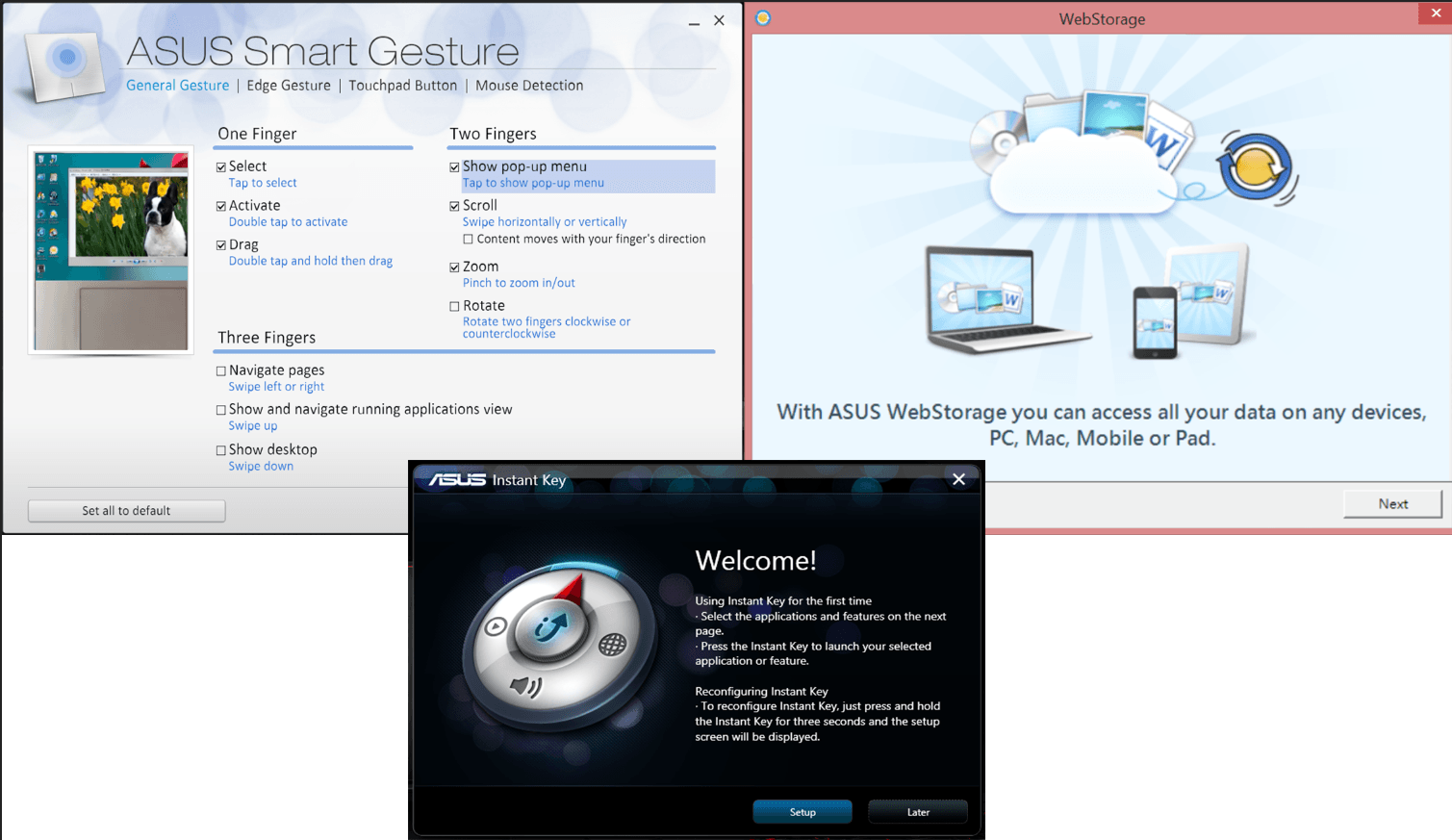1452x840 pixels.
Task: Click the "Swipe up" description
Action: [253, 426]
